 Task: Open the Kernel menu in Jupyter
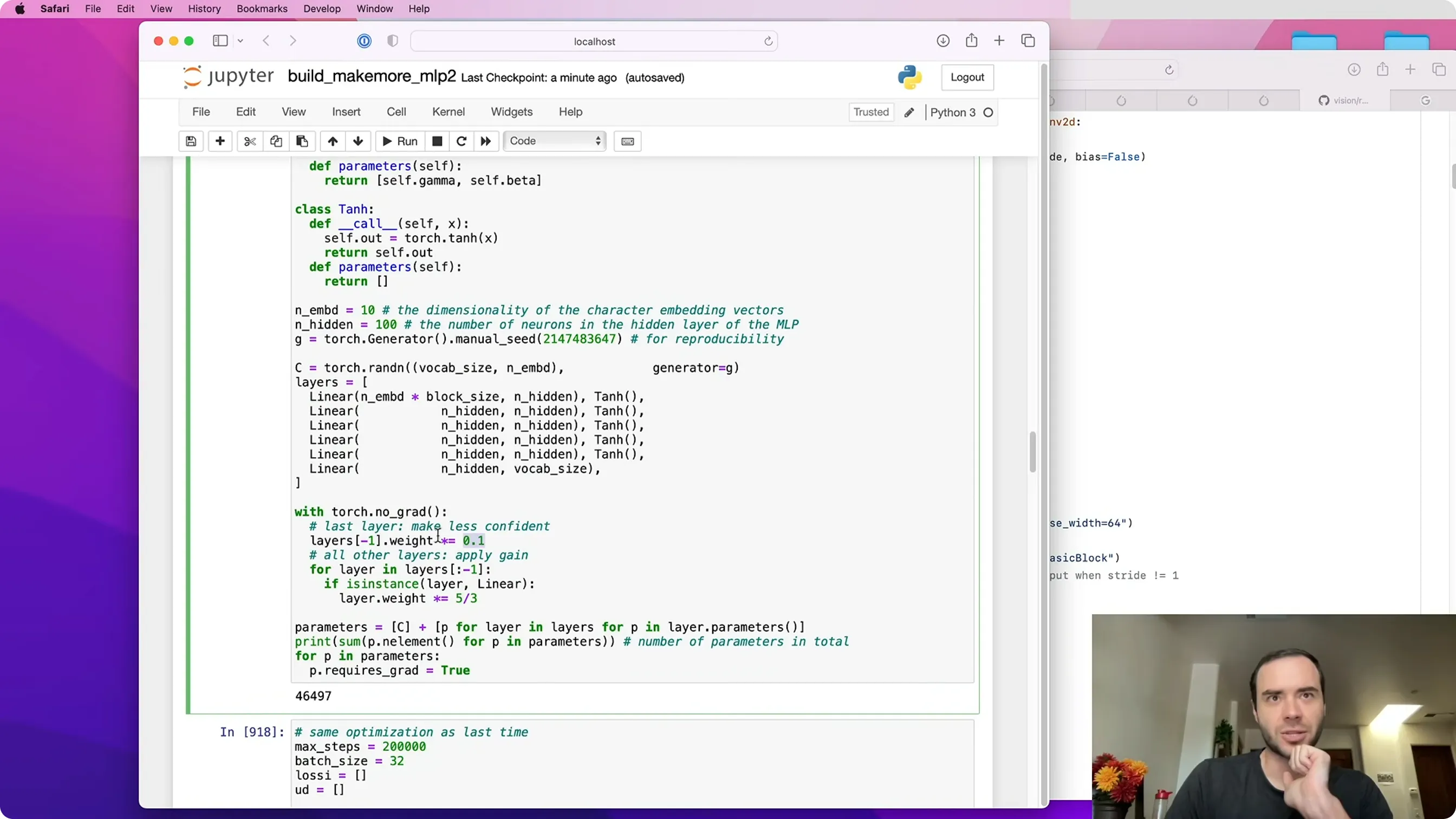pyautogui.click(x=448, y=112)
